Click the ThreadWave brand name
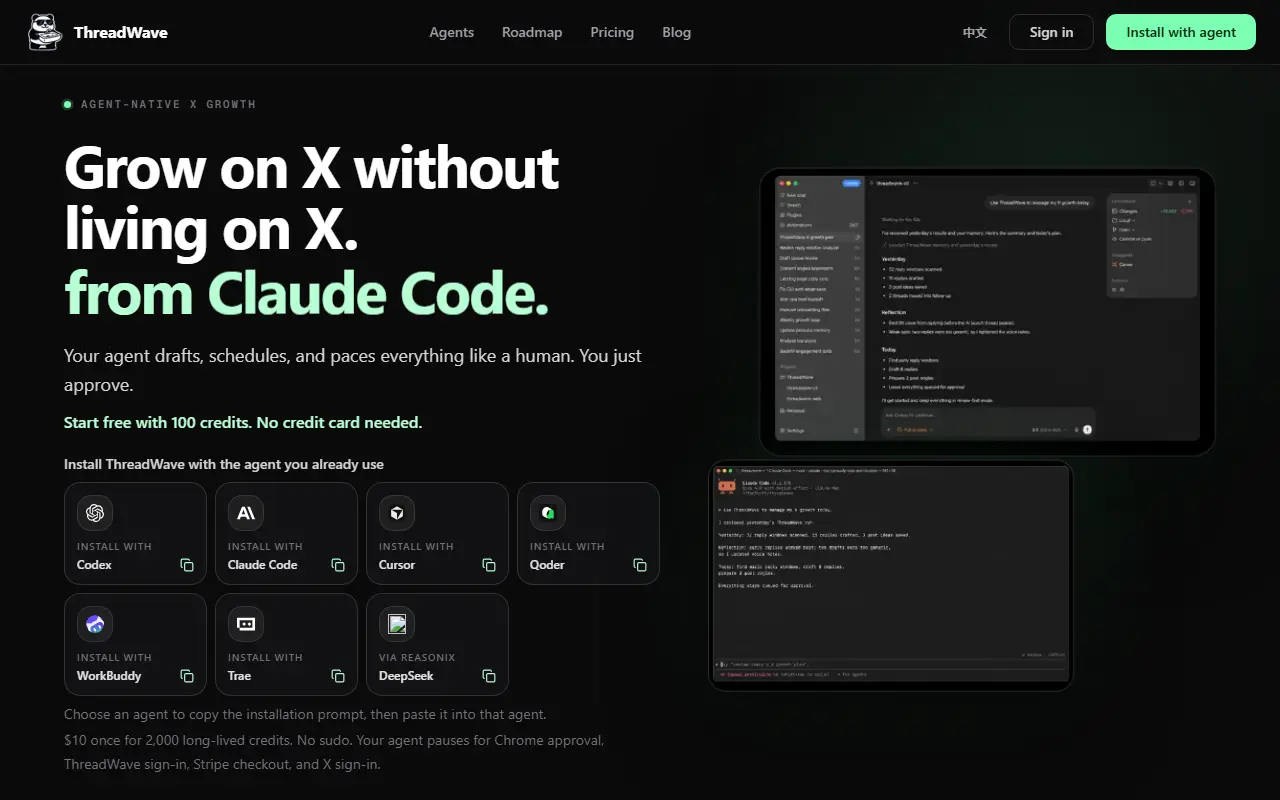Viewport: 1280px width, 800px height. pos(121,32)
